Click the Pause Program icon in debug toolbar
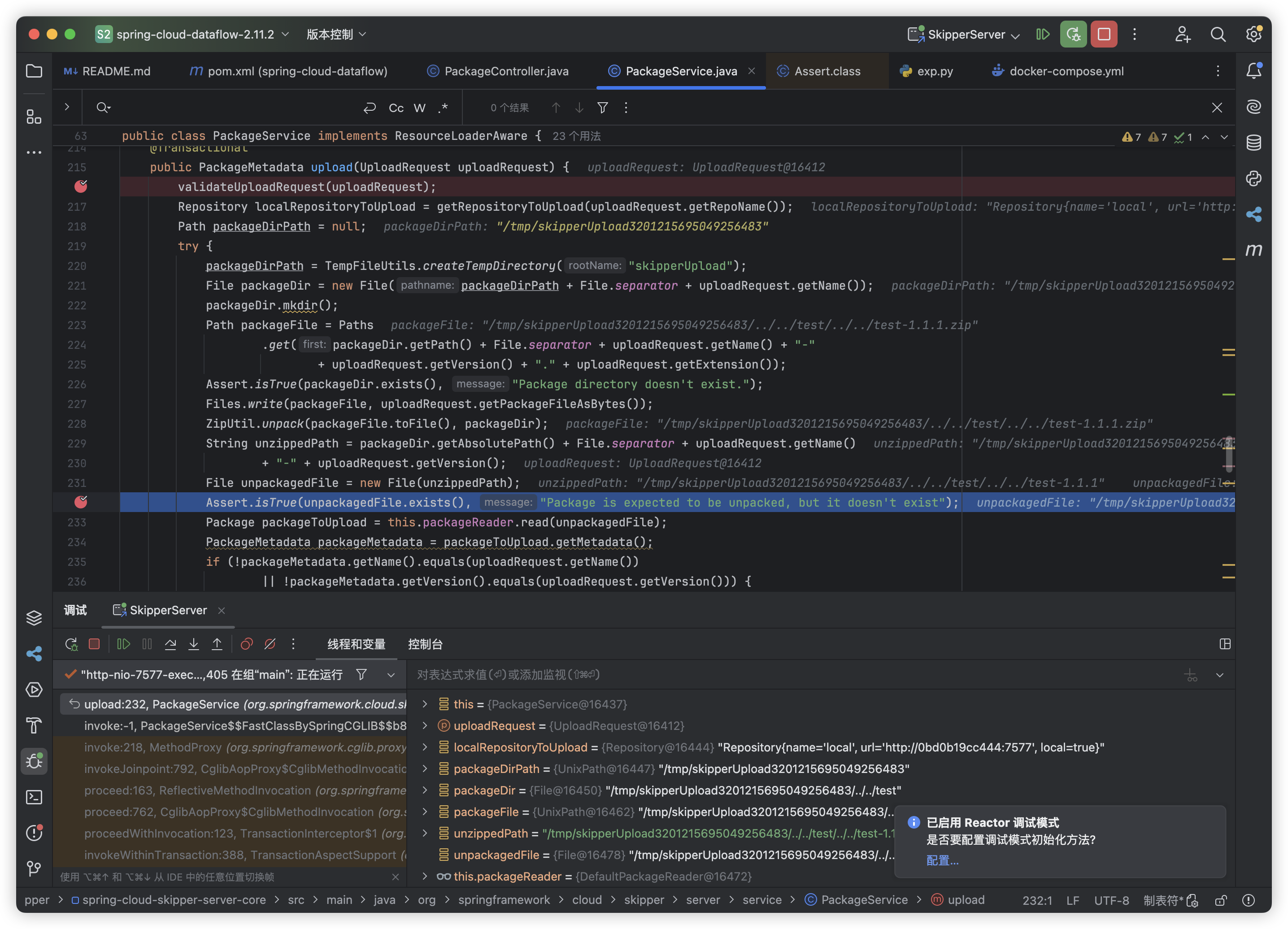This screenshot has height=929, width=1288. click(147, 644)
